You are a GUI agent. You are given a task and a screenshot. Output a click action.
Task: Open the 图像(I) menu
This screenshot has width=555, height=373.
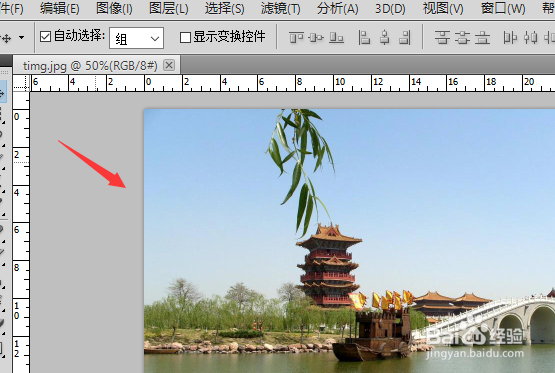click(x=114, y=8)
